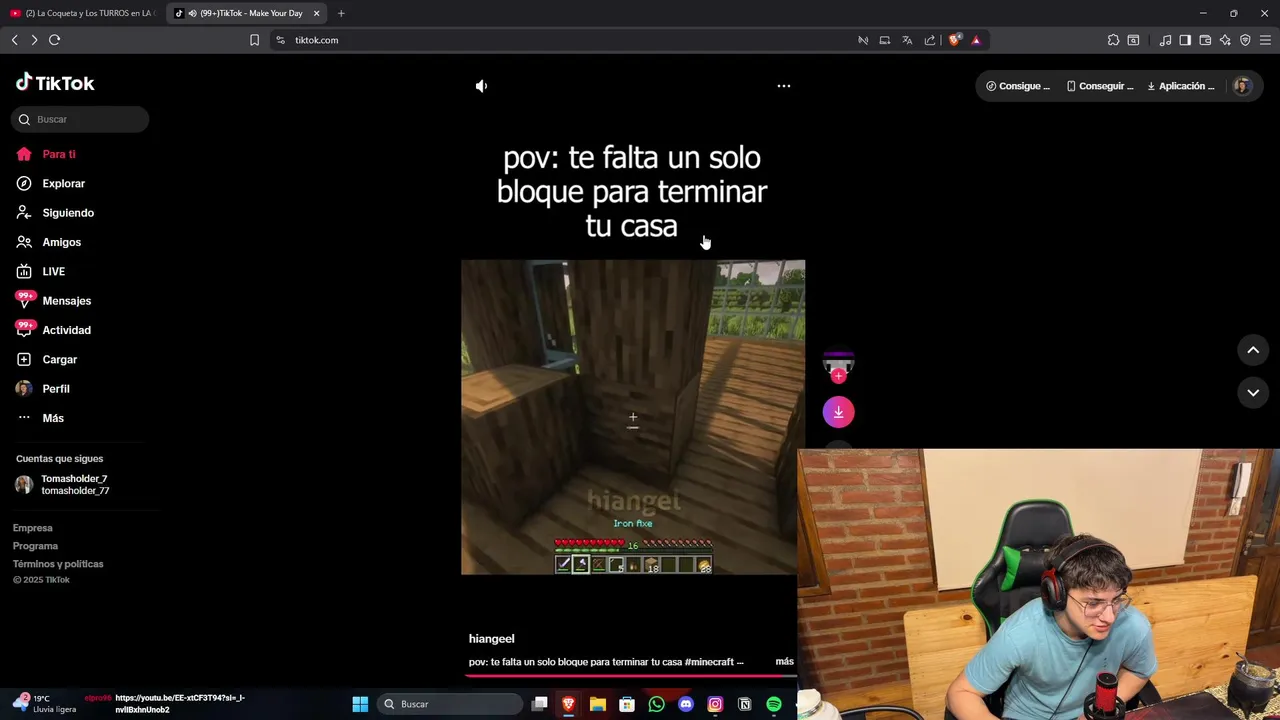This screenshot has height=720, width=1280.
Task: Open WhatsApp from the taskbar
Action: coord(656,704)
